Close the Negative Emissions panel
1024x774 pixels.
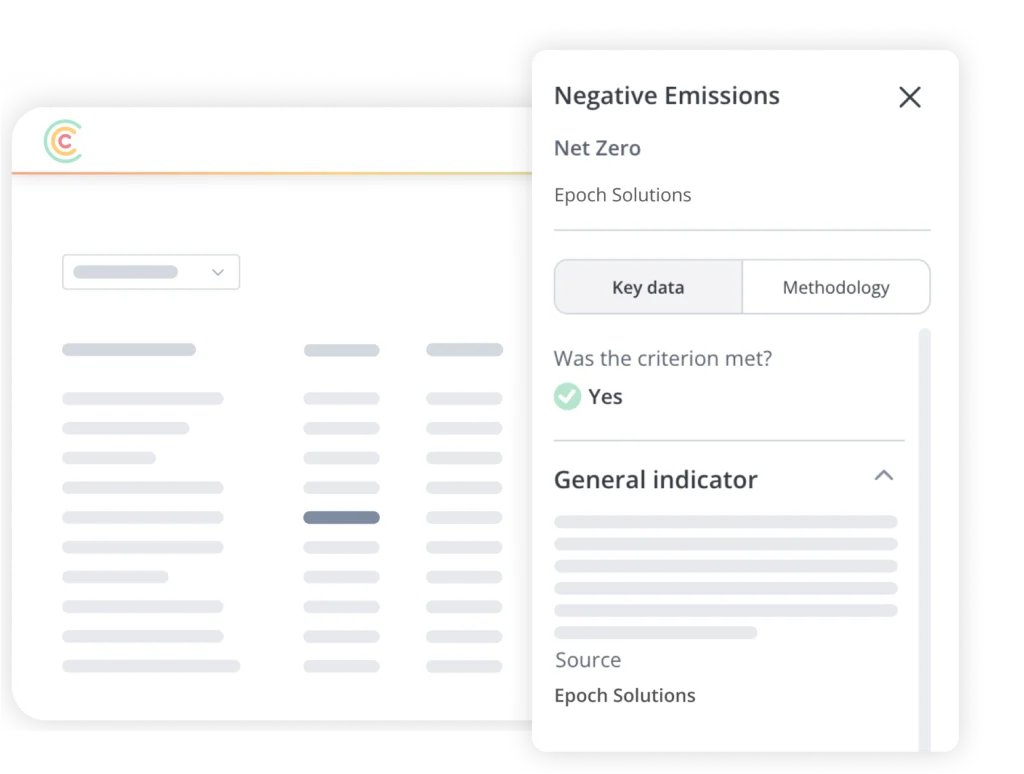(909, 97)
